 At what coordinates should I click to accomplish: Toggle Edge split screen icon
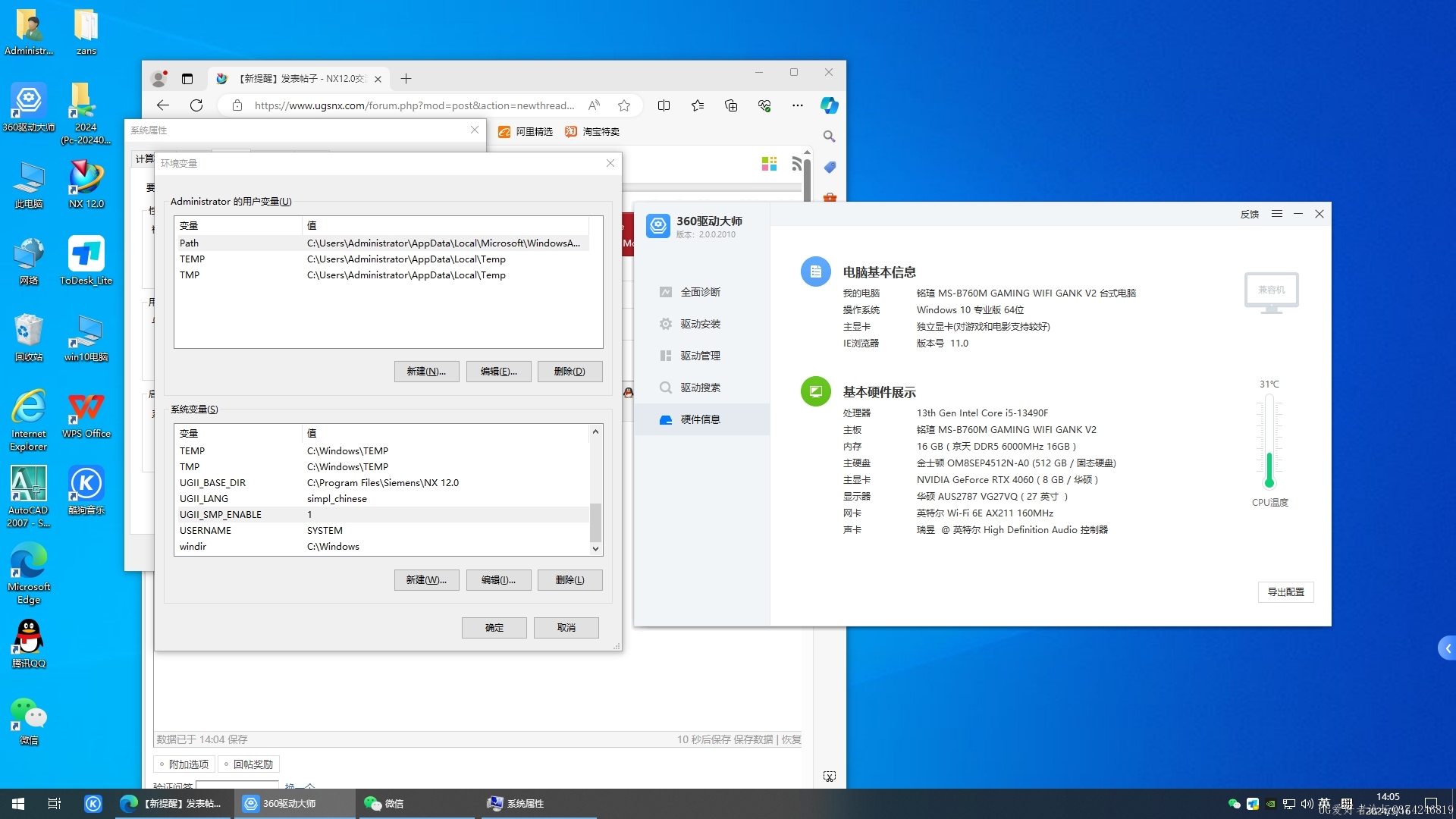[x=664, y=105]
